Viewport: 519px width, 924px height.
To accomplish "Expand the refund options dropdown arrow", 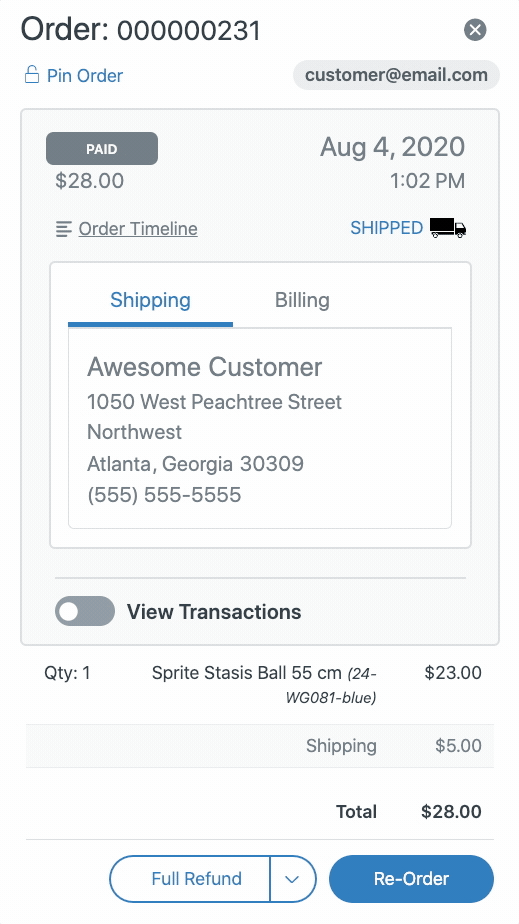I will (x=293, y=879).
